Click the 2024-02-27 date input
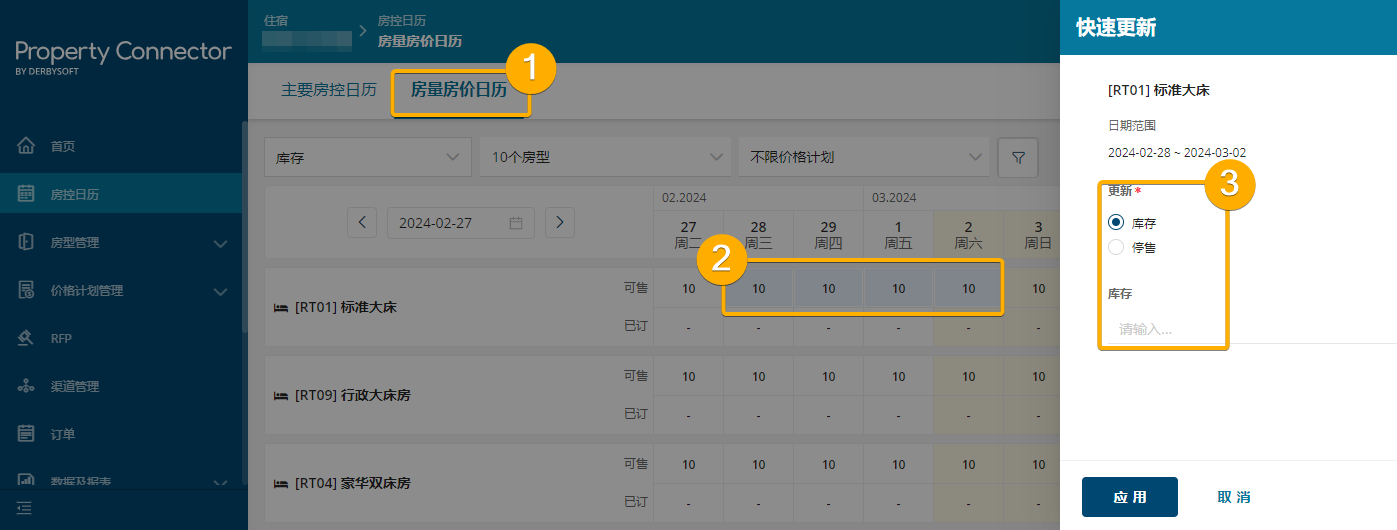Image resolution: width=1397 pixels, height=530 pixels. click(461, 223)
